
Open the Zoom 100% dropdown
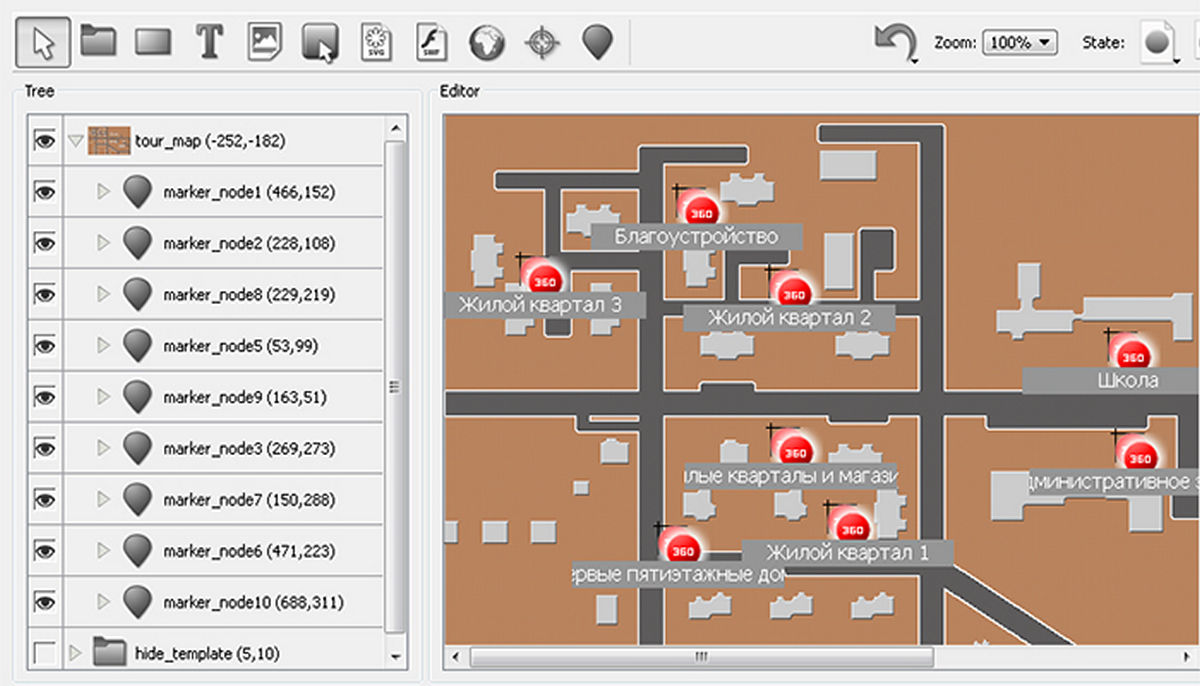[x=1019, y=43]
